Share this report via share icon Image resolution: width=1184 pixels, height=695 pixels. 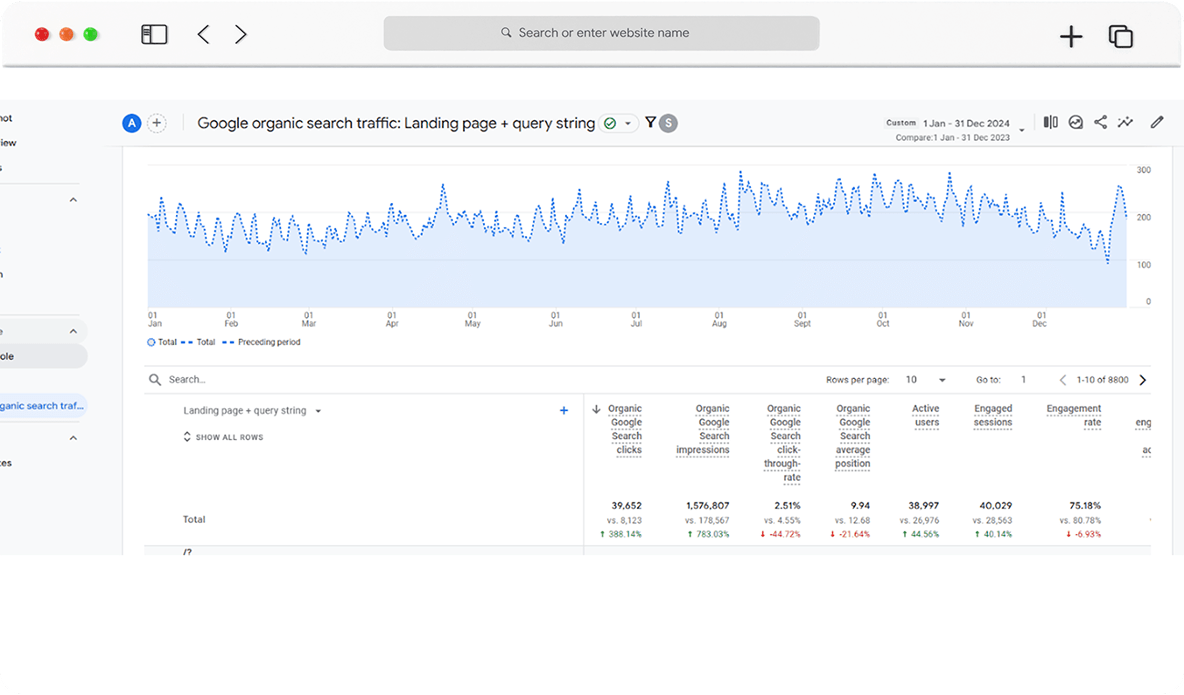tap(1101, 122)
